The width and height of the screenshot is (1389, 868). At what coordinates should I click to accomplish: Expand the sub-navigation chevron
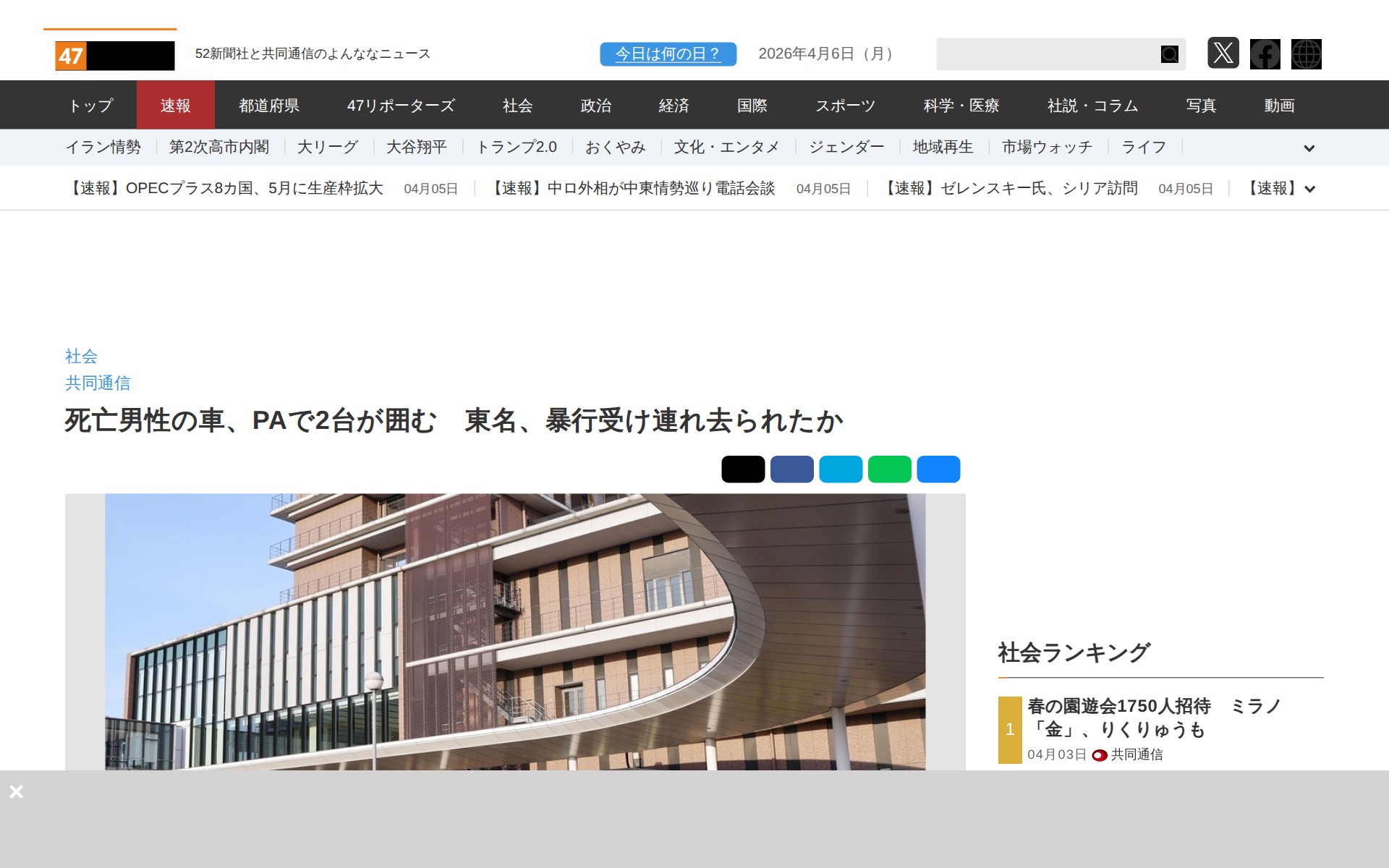coord(1309,148)
